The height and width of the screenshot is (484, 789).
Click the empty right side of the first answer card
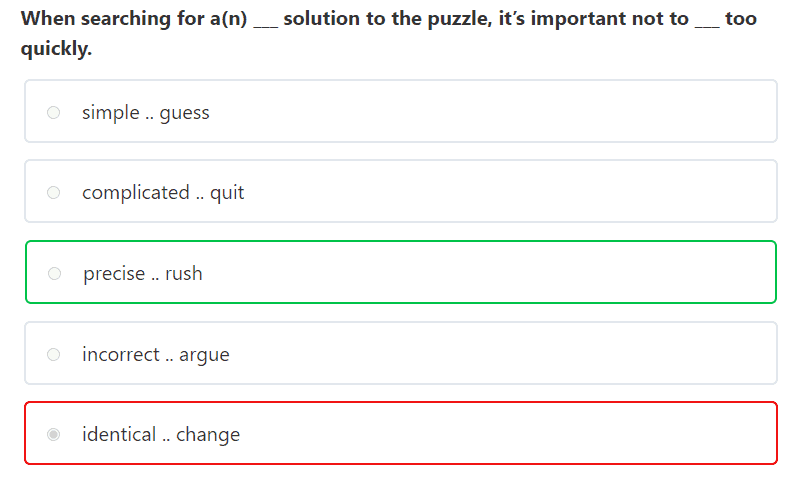point(600,112)
